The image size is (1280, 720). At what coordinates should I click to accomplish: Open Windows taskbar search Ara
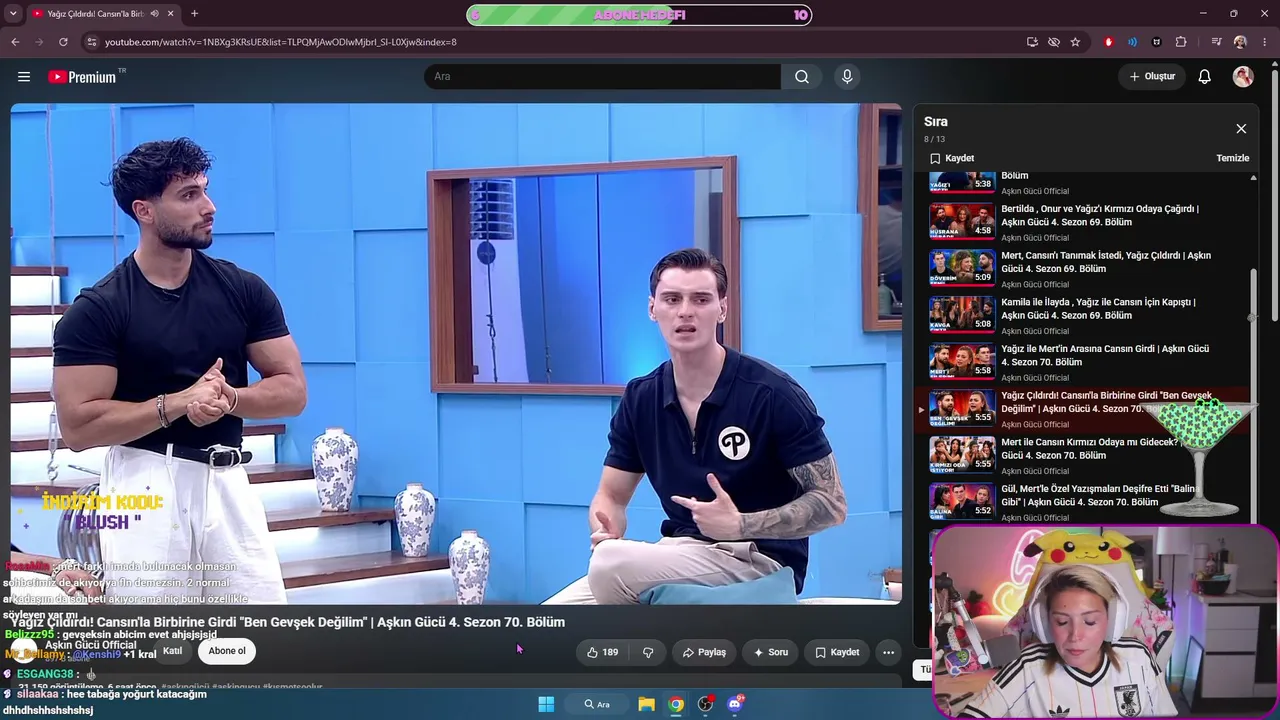click(x=597, y=704)
